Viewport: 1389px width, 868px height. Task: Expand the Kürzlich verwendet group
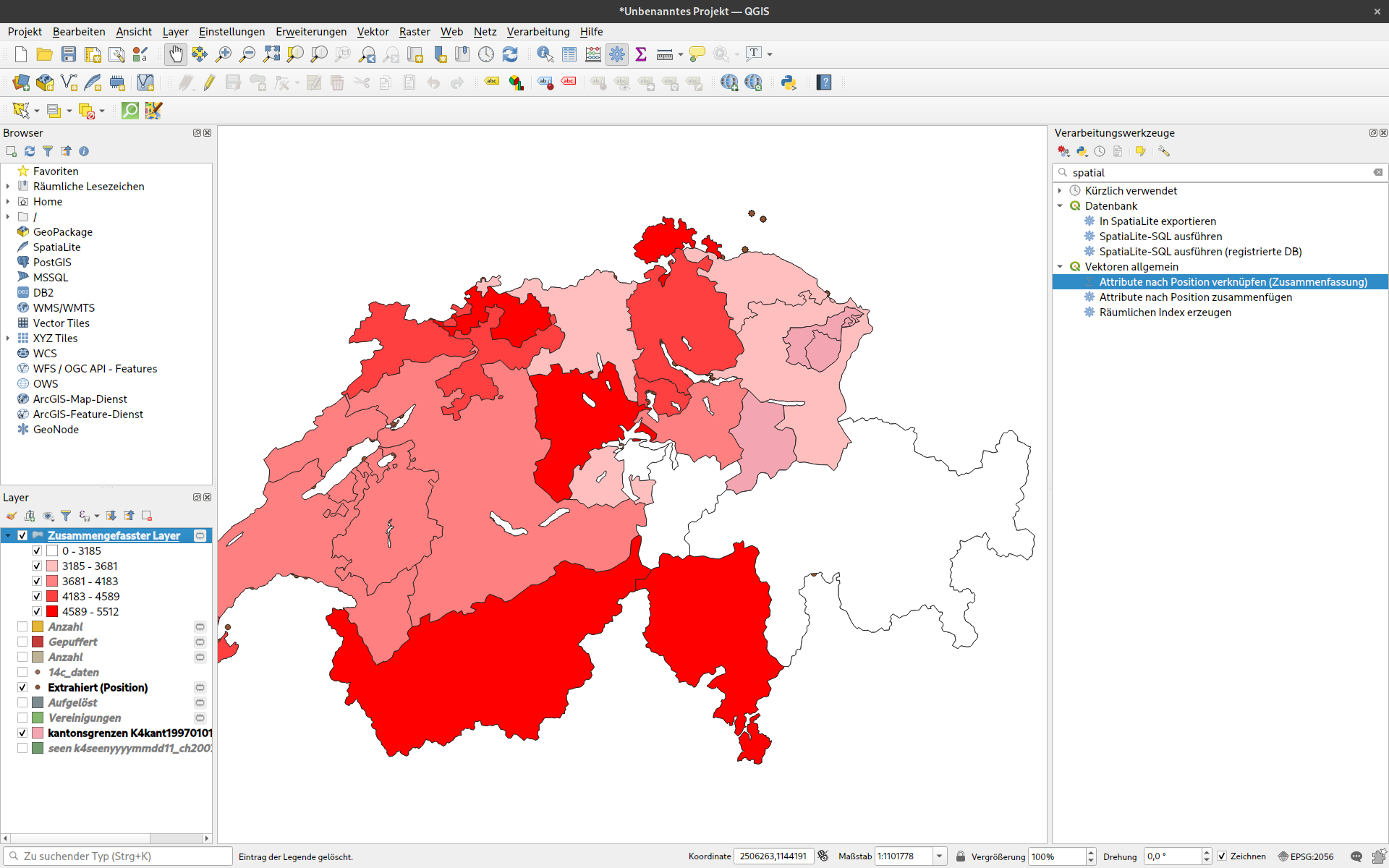click(x=1060, y=190)
